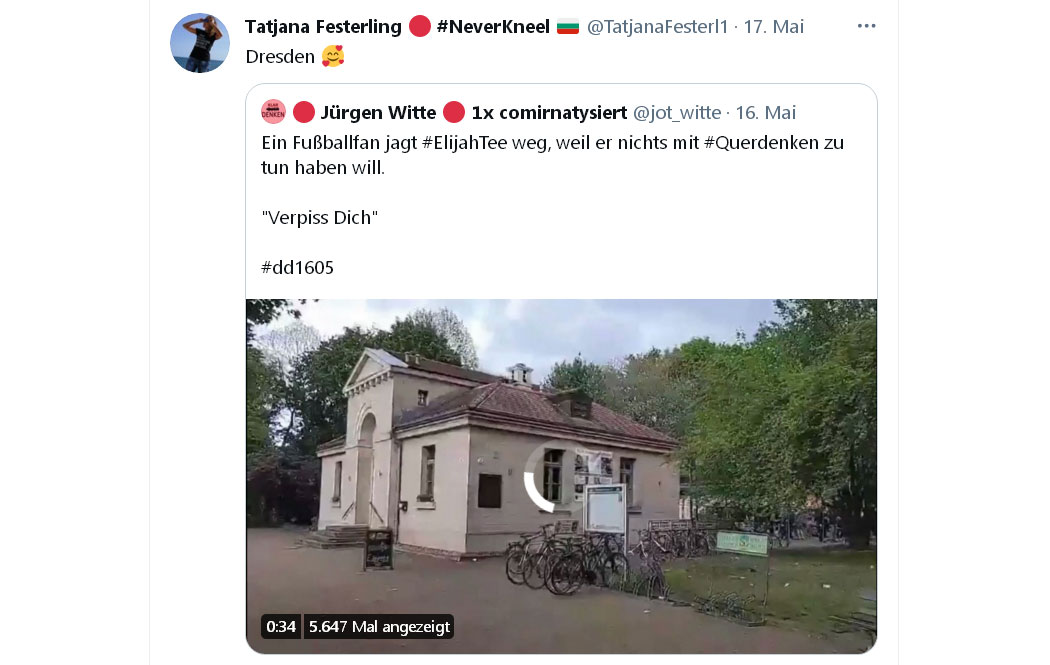Click the red circle before Jürgen Witte
Image resolution: width=1050 pixels, height=665 pixels.
point(304,113)
